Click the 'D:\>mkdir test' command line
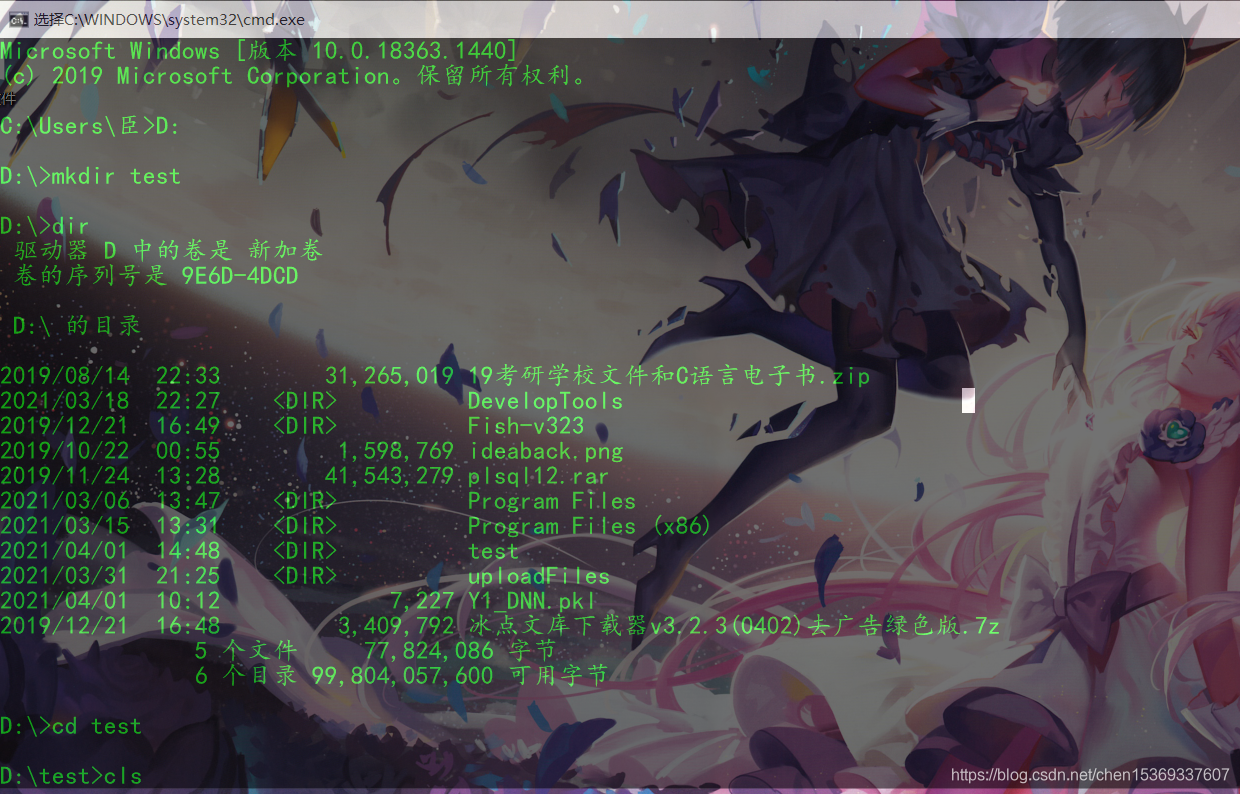Image resolution: width=1240 pixels, height=794 pixels. point(90,176)
